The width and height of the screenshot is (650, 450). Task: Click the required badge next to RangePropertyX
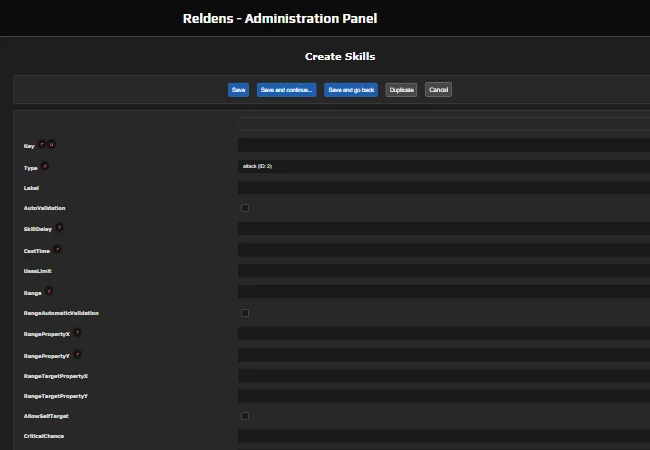(78, 332)
